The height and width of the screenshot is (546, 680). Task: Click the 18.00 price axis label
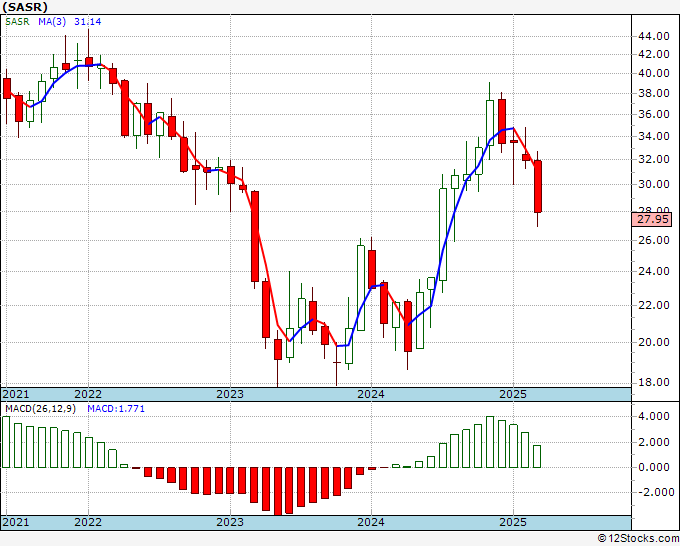point(654,382)
